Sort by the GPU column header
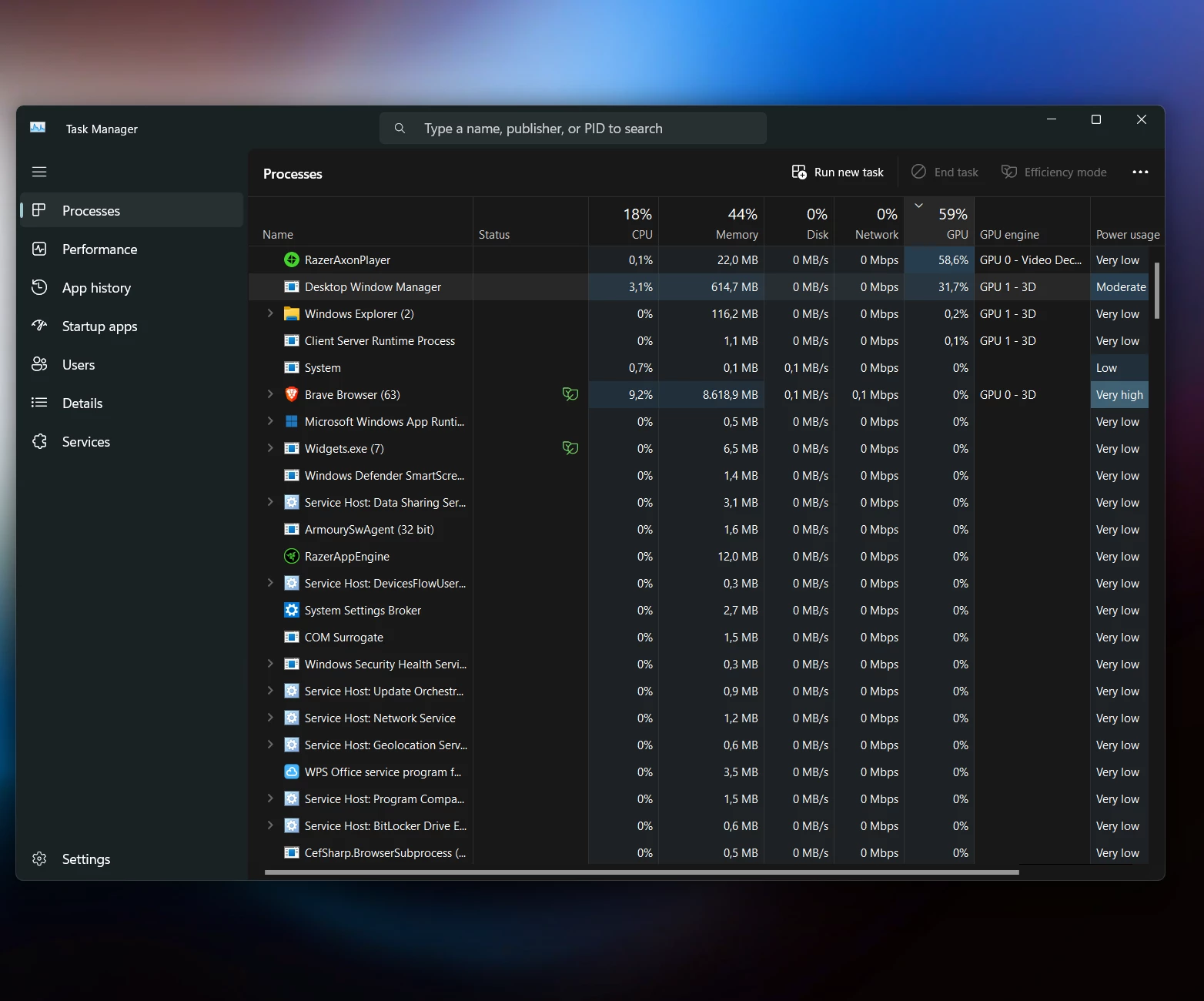 click(x=939, y=222)
